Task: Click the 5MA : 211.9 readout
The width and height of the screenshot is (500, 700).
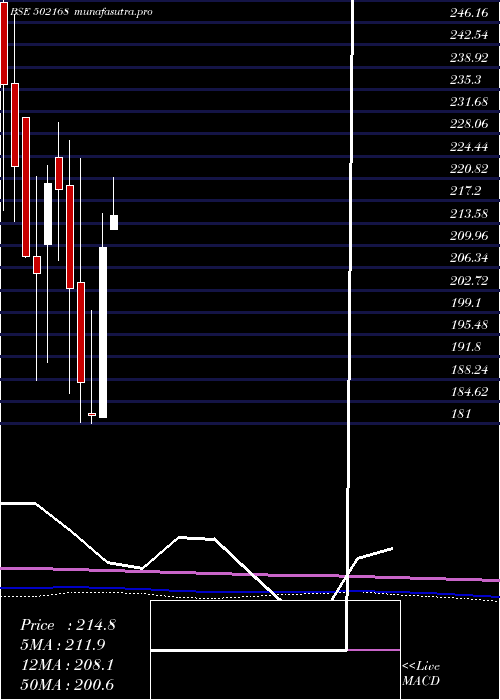Action: (63, 645)
